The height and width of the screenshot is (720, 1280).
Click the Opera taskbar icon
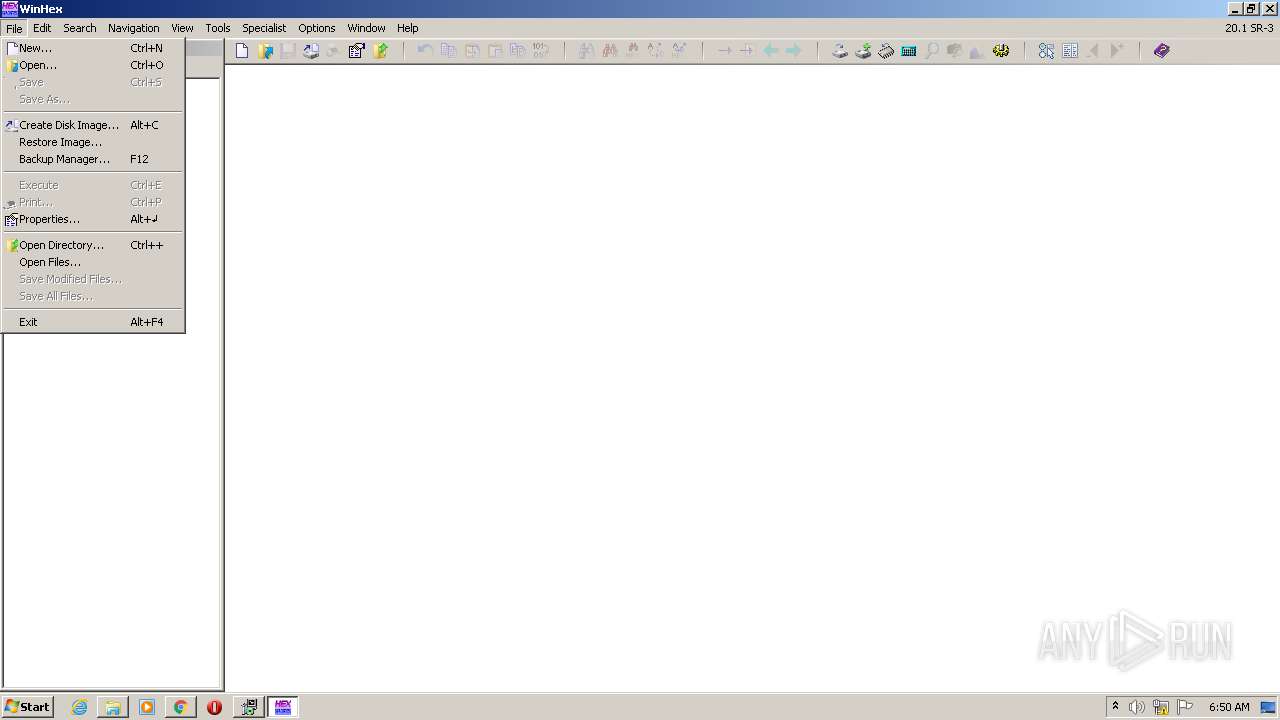(x=214, y=707)
